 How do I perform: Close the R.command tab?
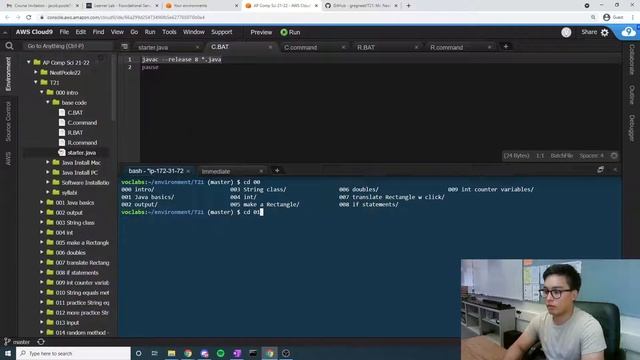489,47
